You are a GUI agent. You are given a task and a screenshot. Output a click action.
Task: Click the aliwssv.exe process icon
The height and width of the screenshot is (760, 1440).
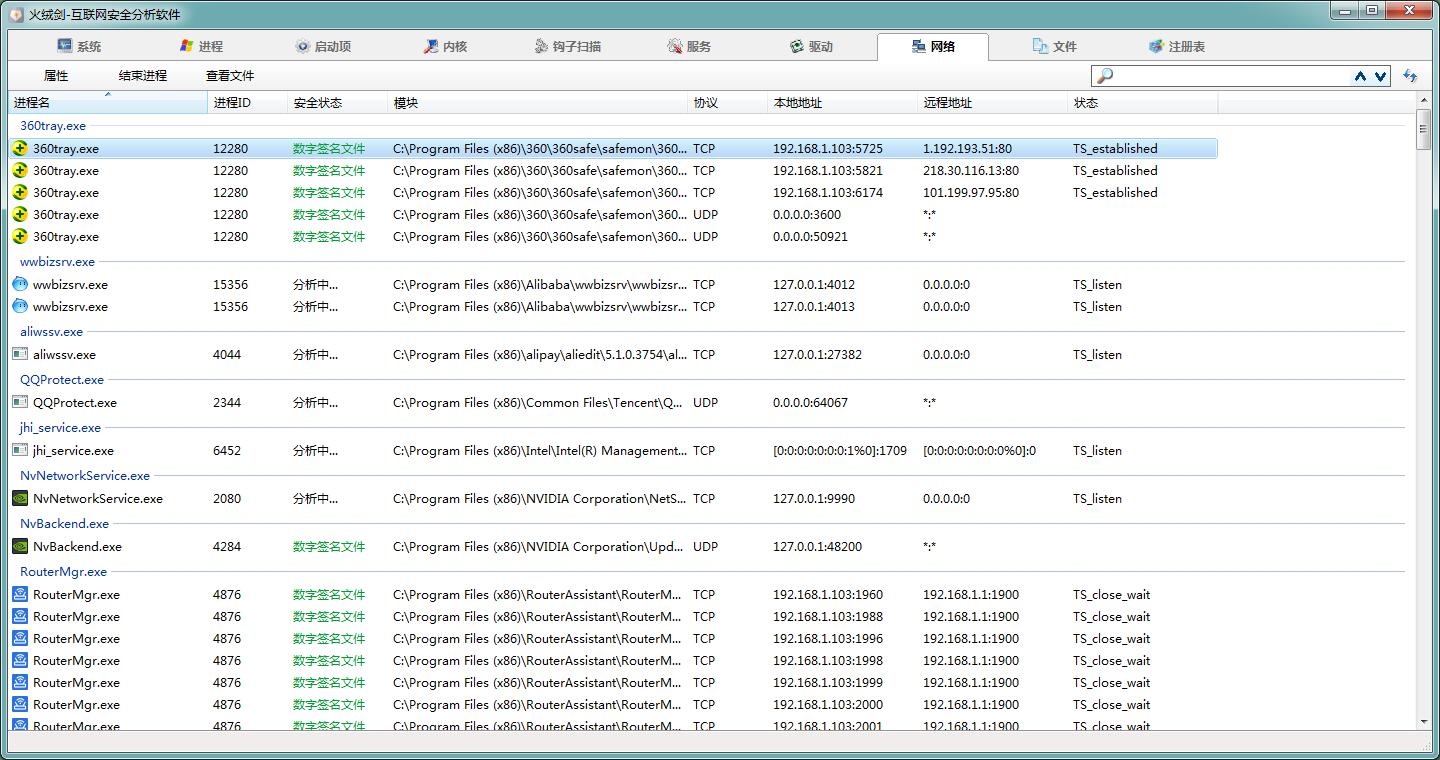pos(20,355)
